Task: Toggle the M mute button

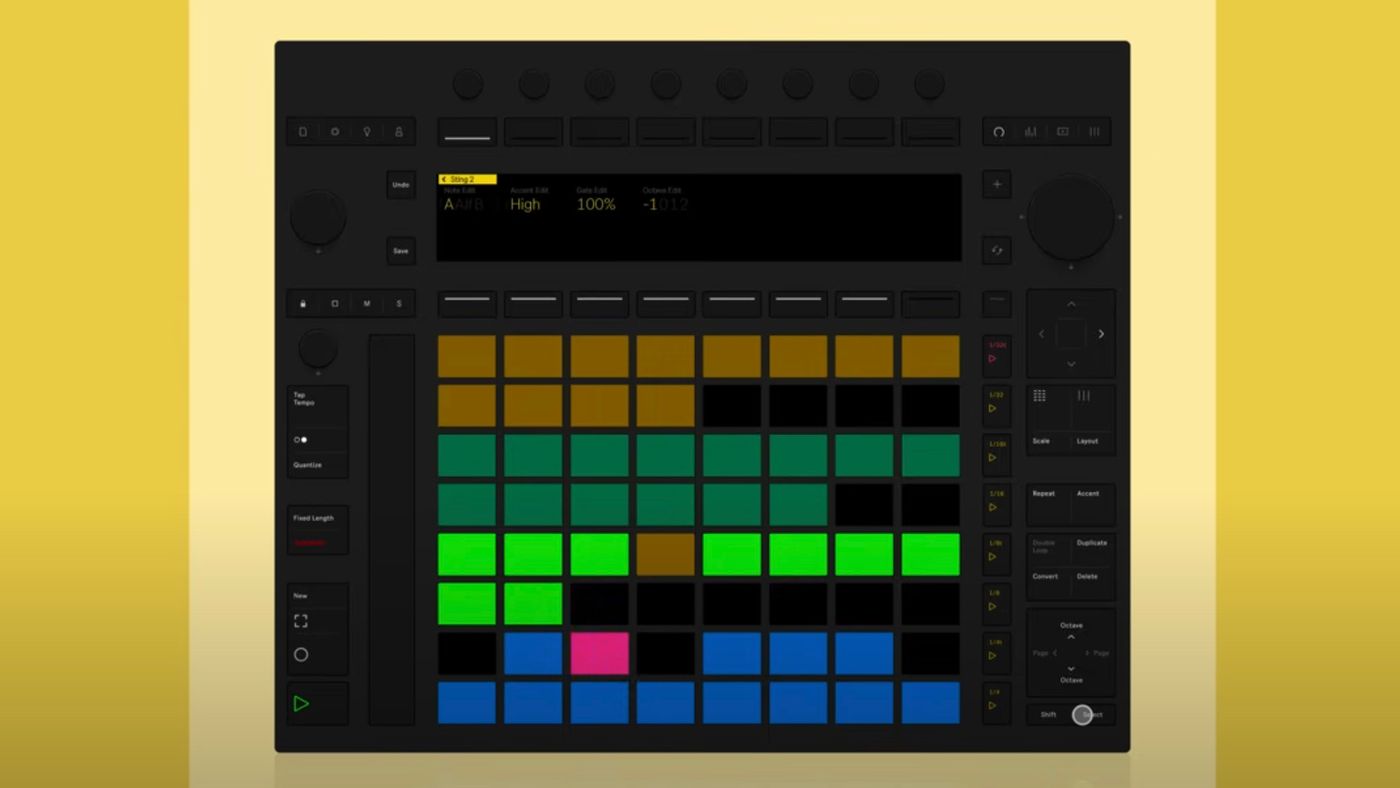Action: click(367, 304)
